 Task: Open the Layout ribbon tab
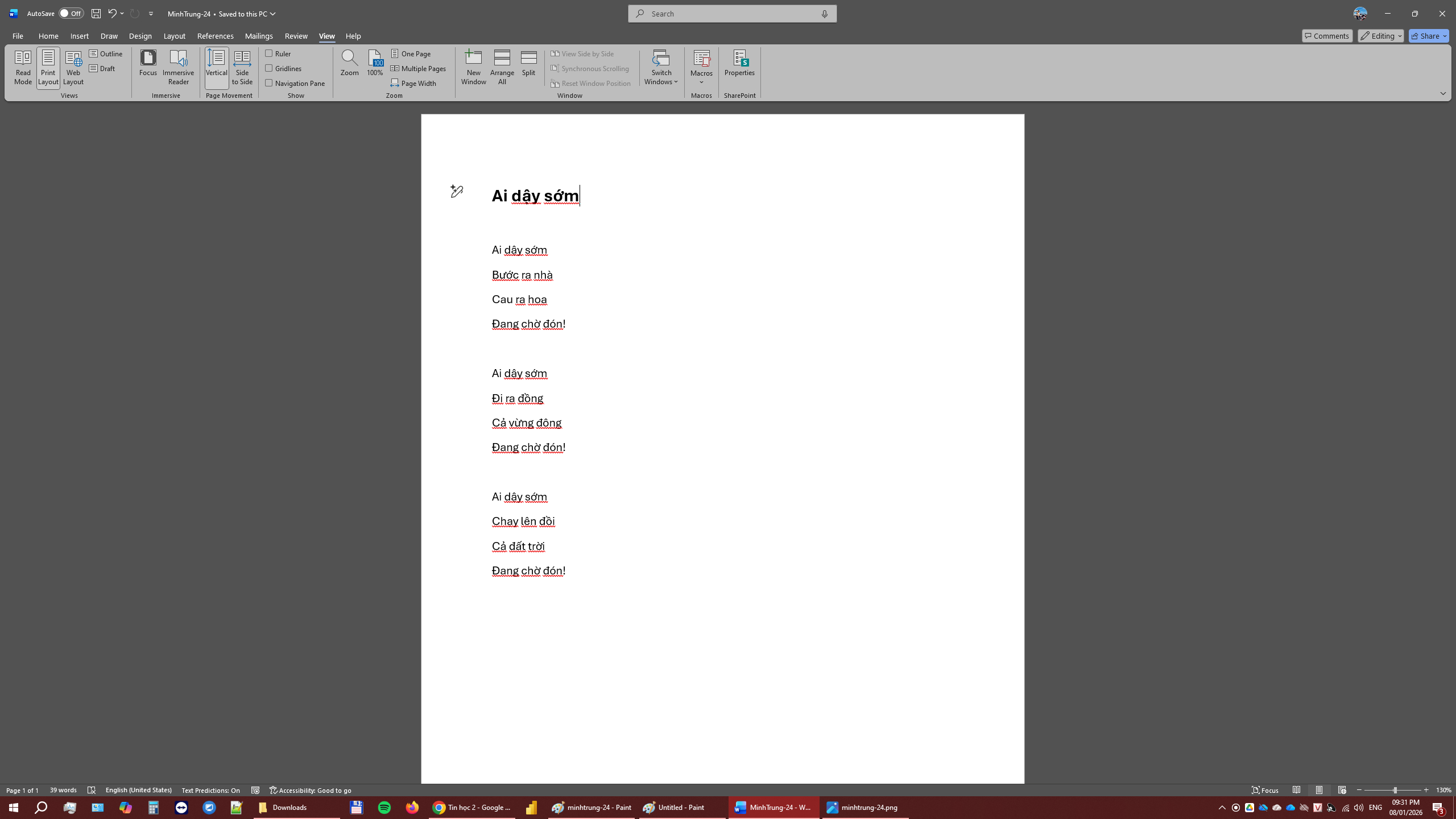pos(174,36)
